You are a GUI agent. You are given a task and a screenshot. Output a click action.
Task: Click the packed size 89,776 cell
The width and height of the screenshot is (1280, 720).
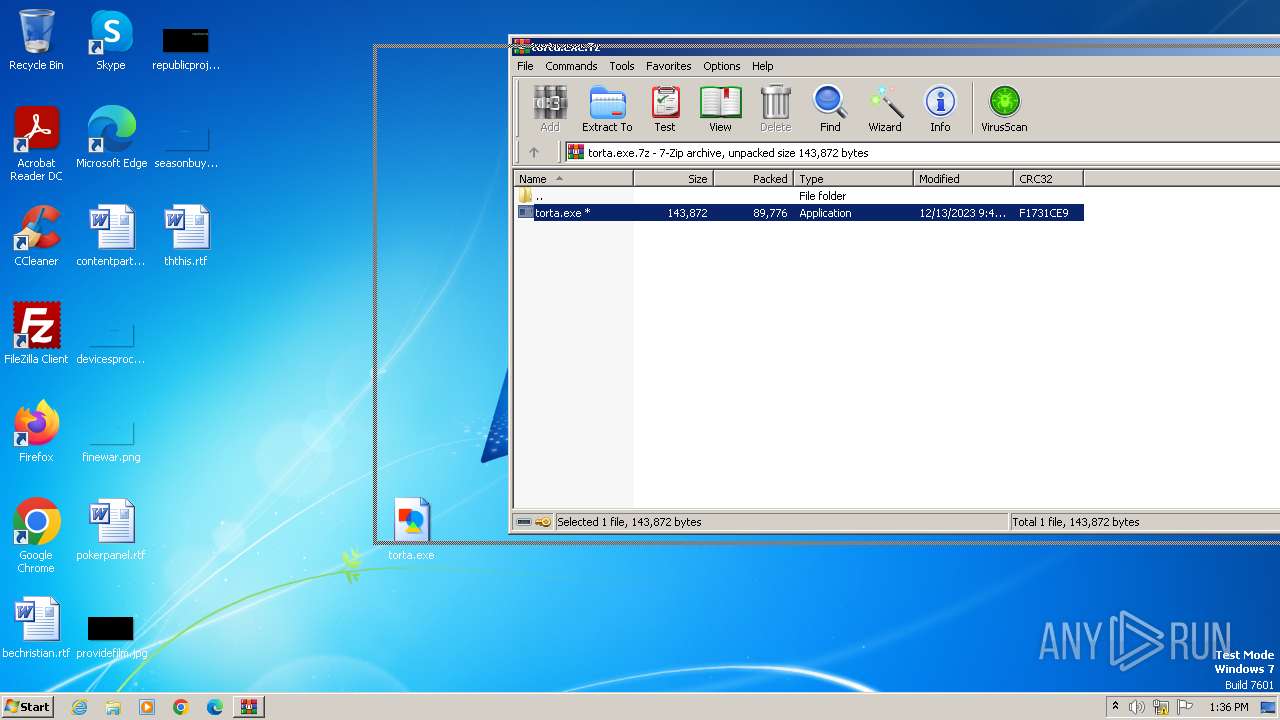[770, 213]
